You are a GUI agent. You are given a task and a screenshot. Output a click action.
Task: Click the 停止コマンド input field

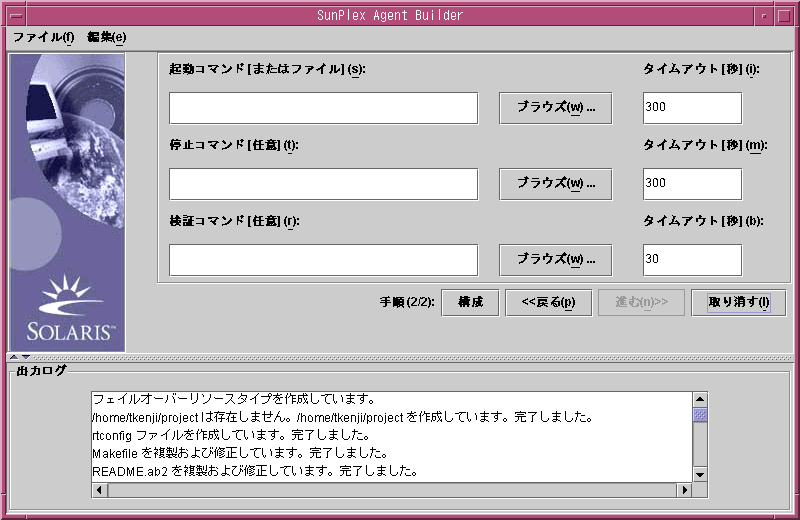(x=323, y=184)
